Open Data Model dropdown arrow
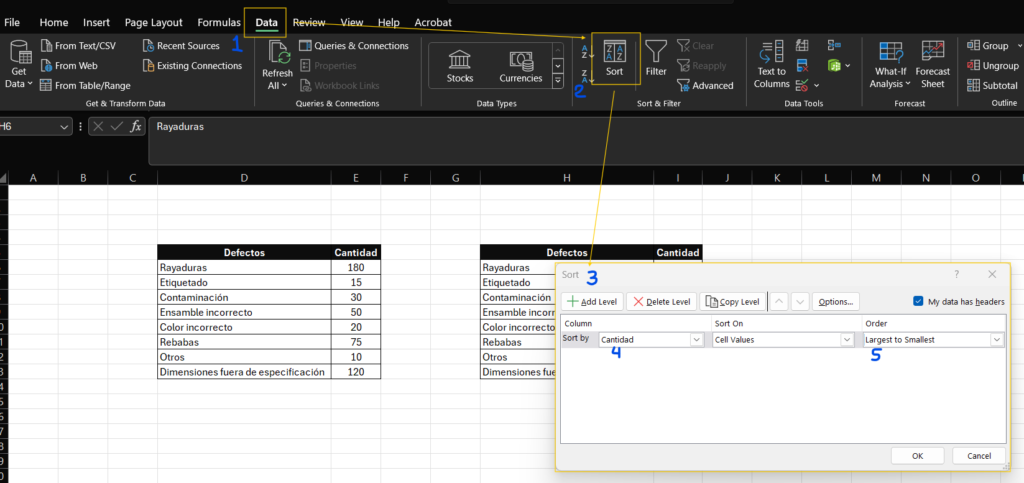The image size is (1024, 483). click(848, 65)
